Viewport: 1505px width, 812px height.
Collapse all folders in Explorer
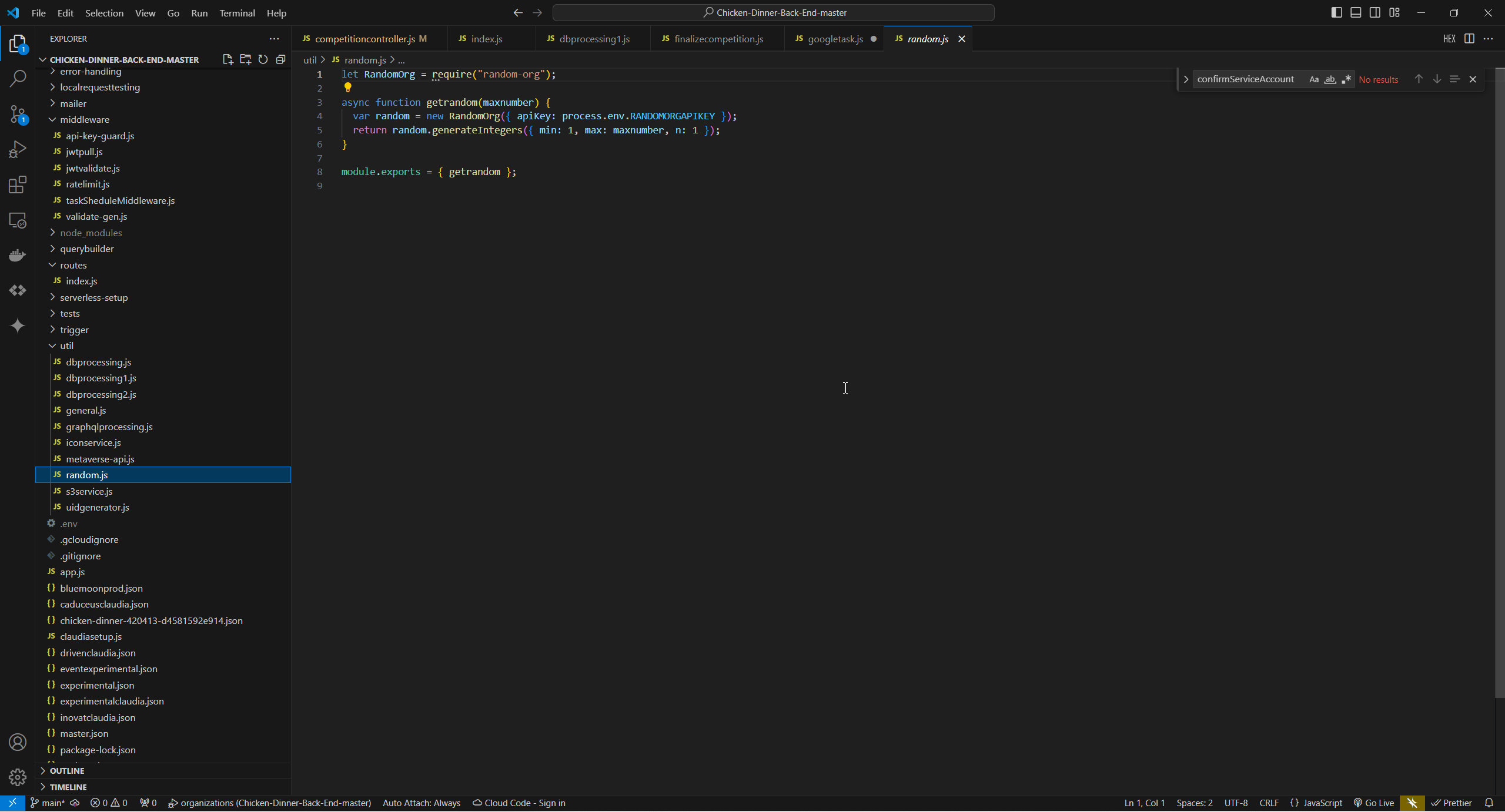click(x=280, y=59)
